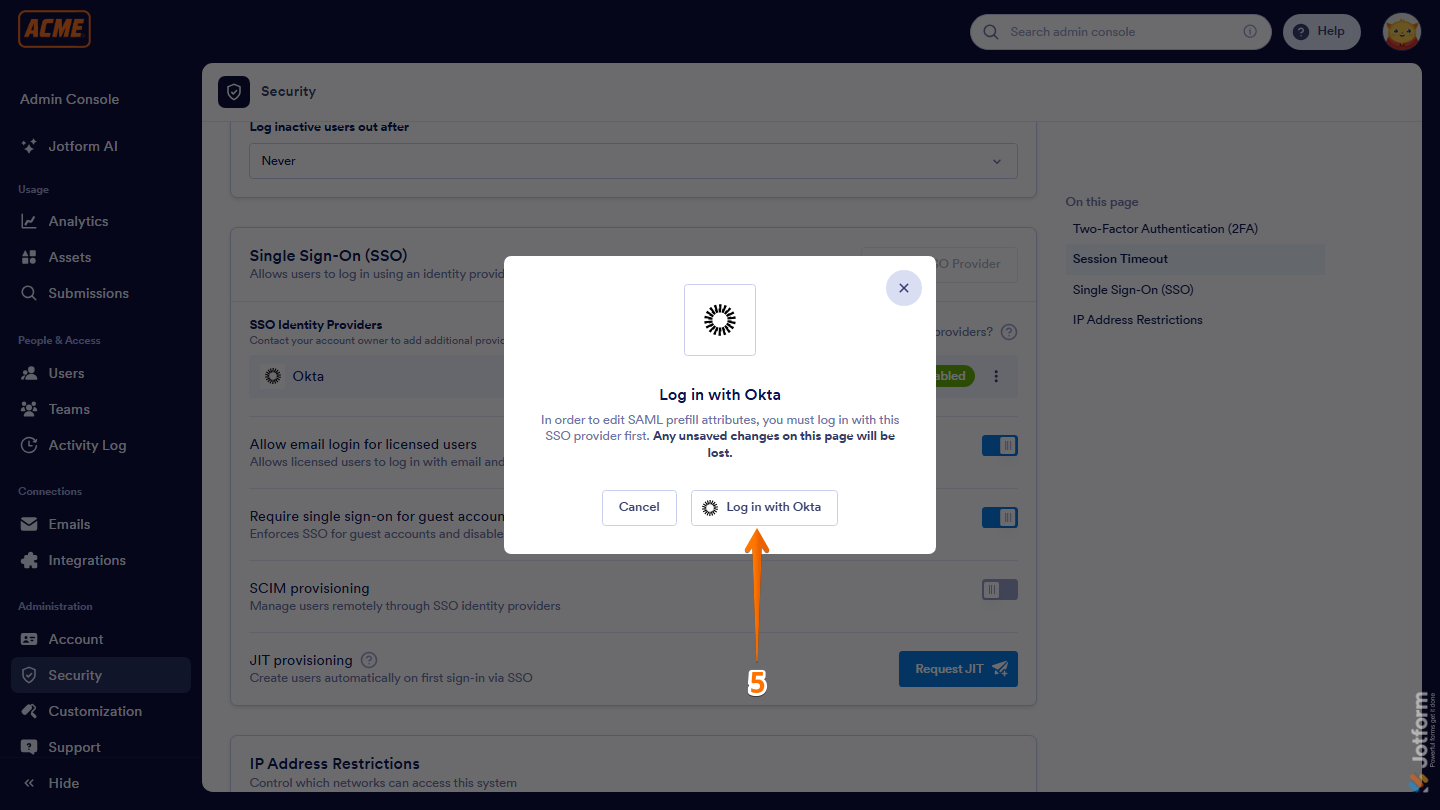Image resolution: width=1440 pixels, height=810 pixels.
Task: Click Okta logo in dialog
Action: point(720,320)
